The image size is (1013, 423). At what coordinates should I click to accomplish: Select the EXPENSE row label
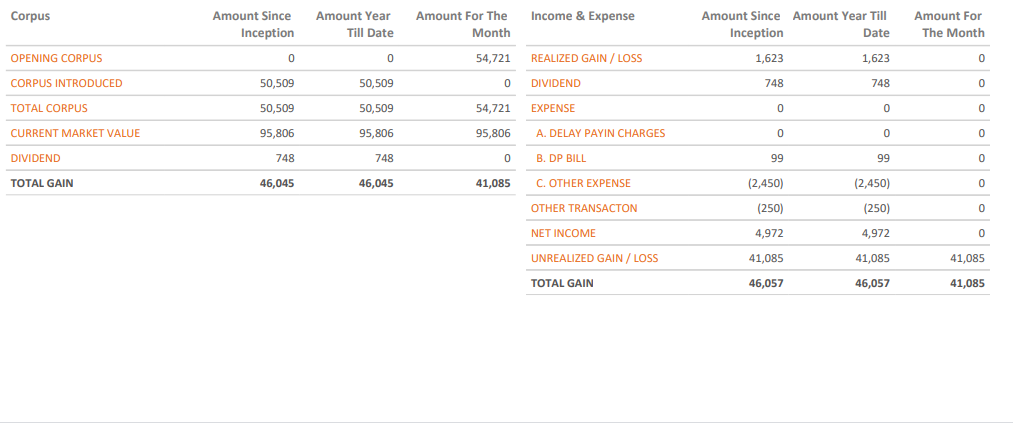(x=553, y=108)
